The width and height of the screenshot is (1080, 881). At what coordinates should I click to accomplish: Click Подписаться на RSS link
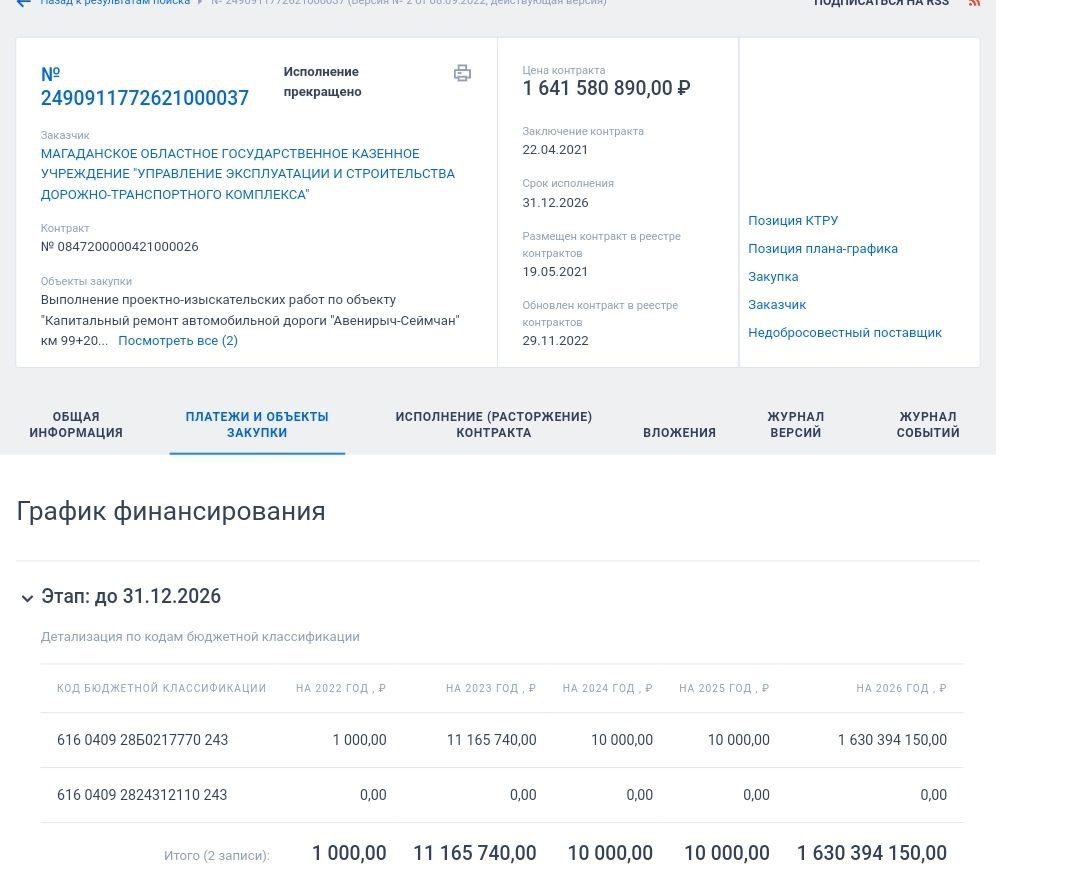tap(881, 3)
